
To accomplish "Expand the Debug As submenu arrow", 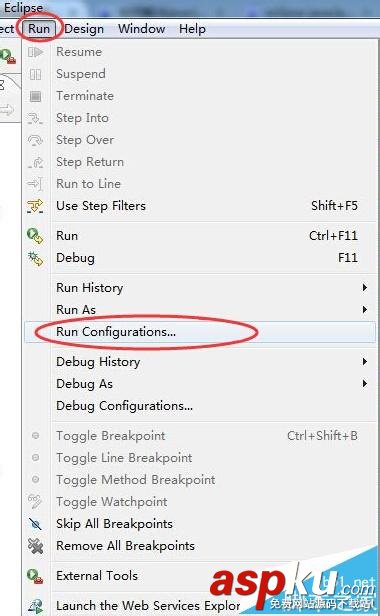I will (x=365, y=383).
